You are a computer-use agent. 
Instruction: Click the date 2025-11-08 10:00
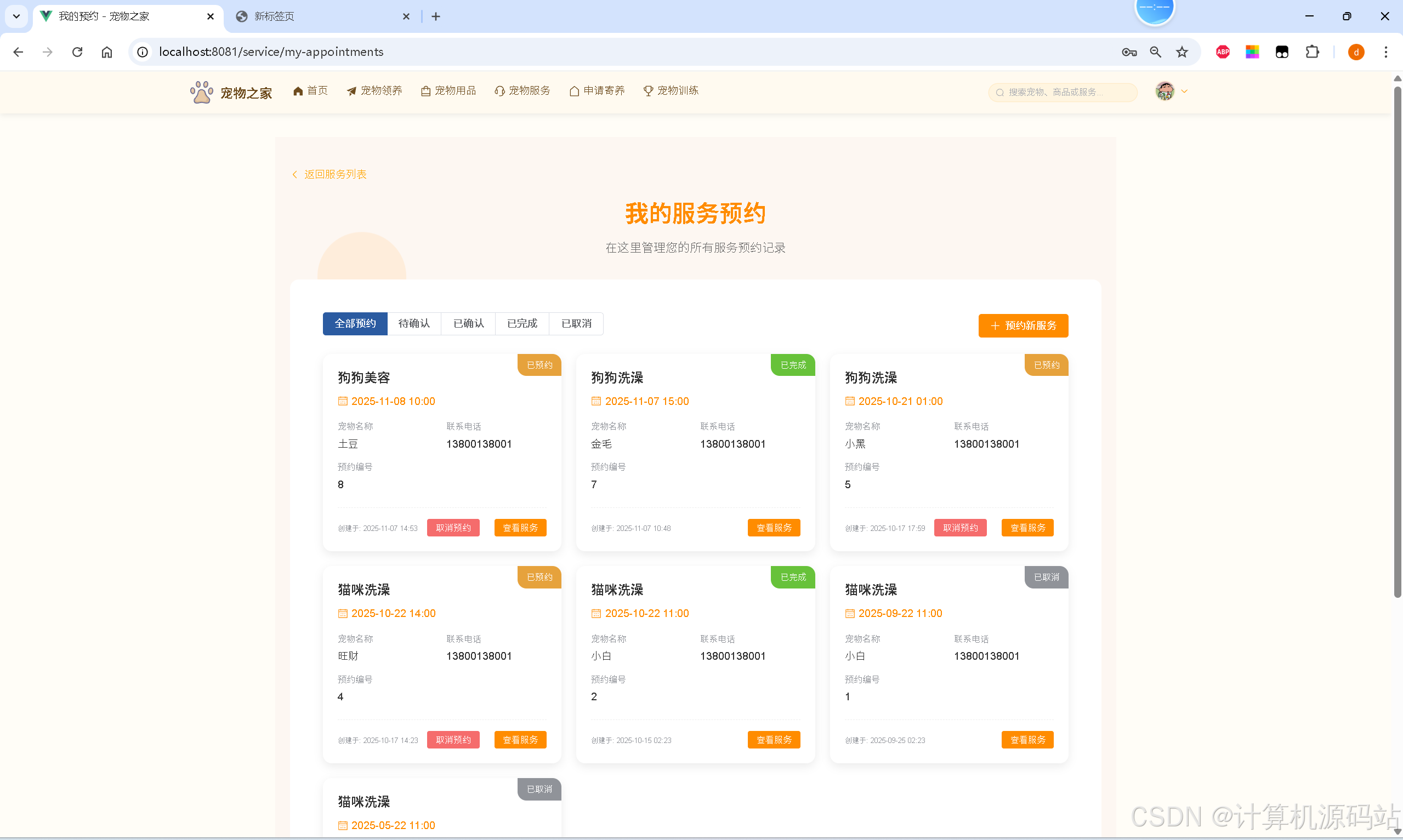[393, 401]
